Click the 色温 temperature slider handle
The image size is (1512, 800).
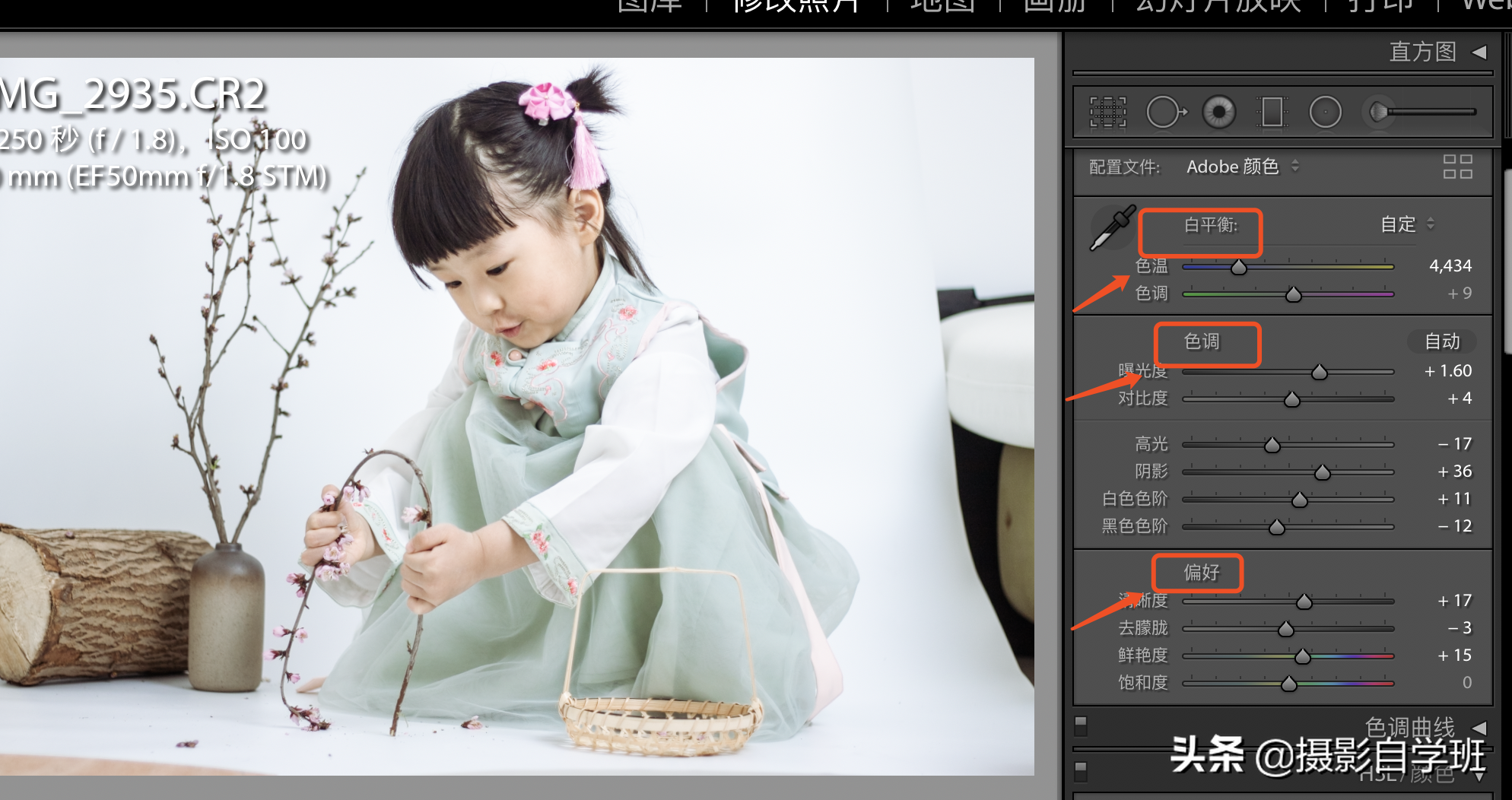coord(1239,267)
